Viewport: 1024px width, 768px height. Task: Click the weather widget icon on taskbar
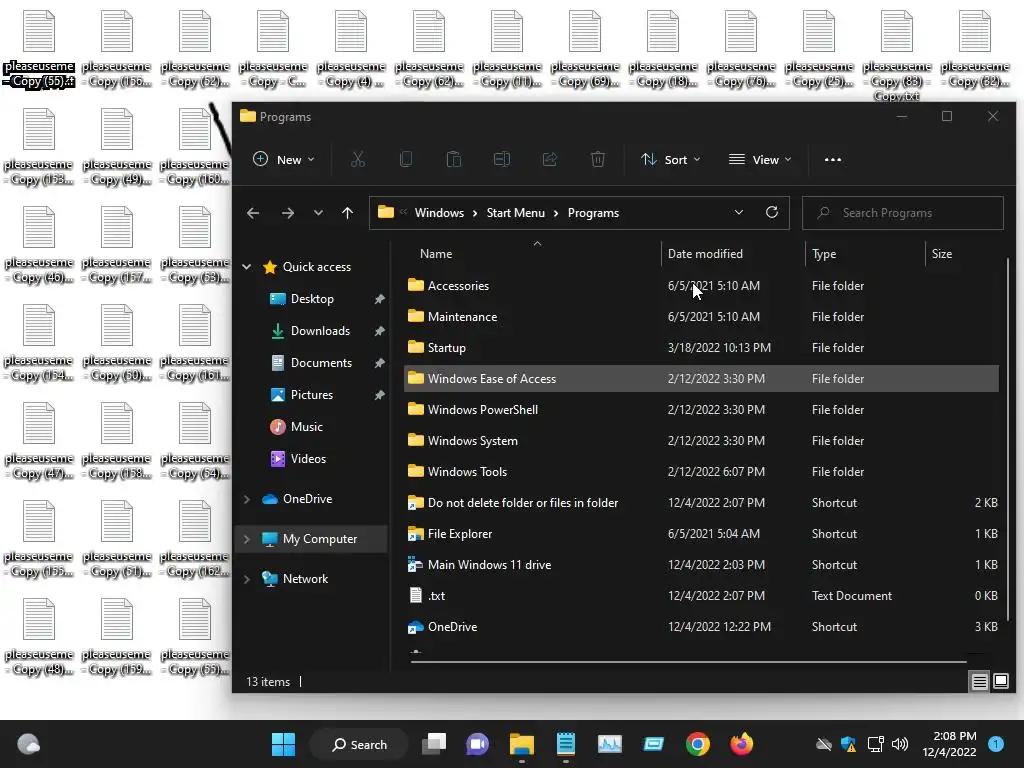[28, 744]
